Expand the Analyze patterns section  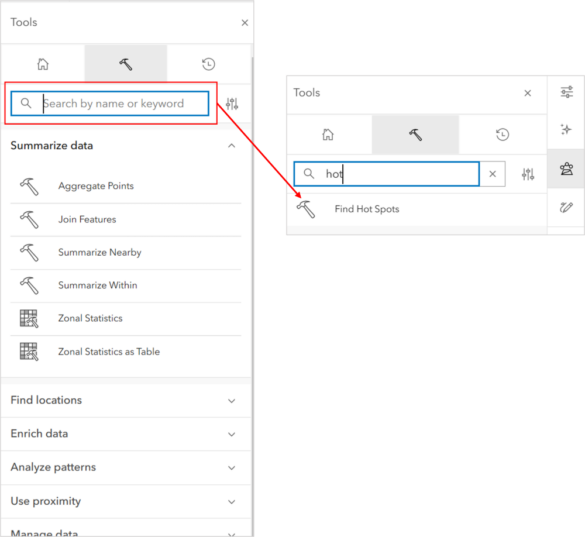(126, 467)
